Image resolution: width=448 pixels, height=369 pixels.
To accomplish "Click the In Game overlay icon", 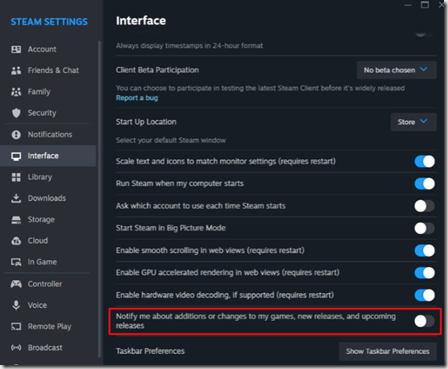I will (16, 262).
